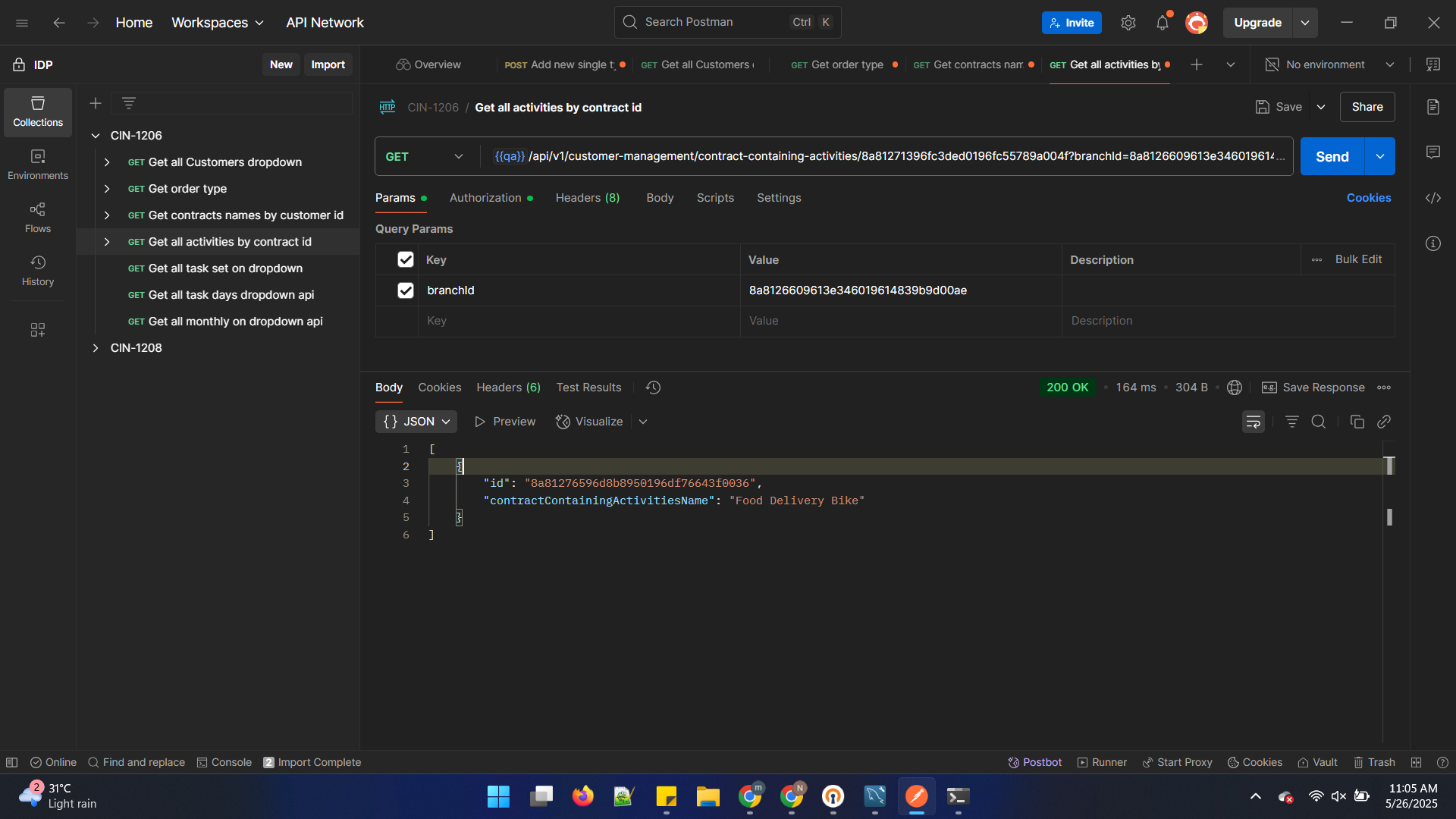
Task: Switch to the Authorization tab
Action: pyautogui.click(x=491, y=198)
